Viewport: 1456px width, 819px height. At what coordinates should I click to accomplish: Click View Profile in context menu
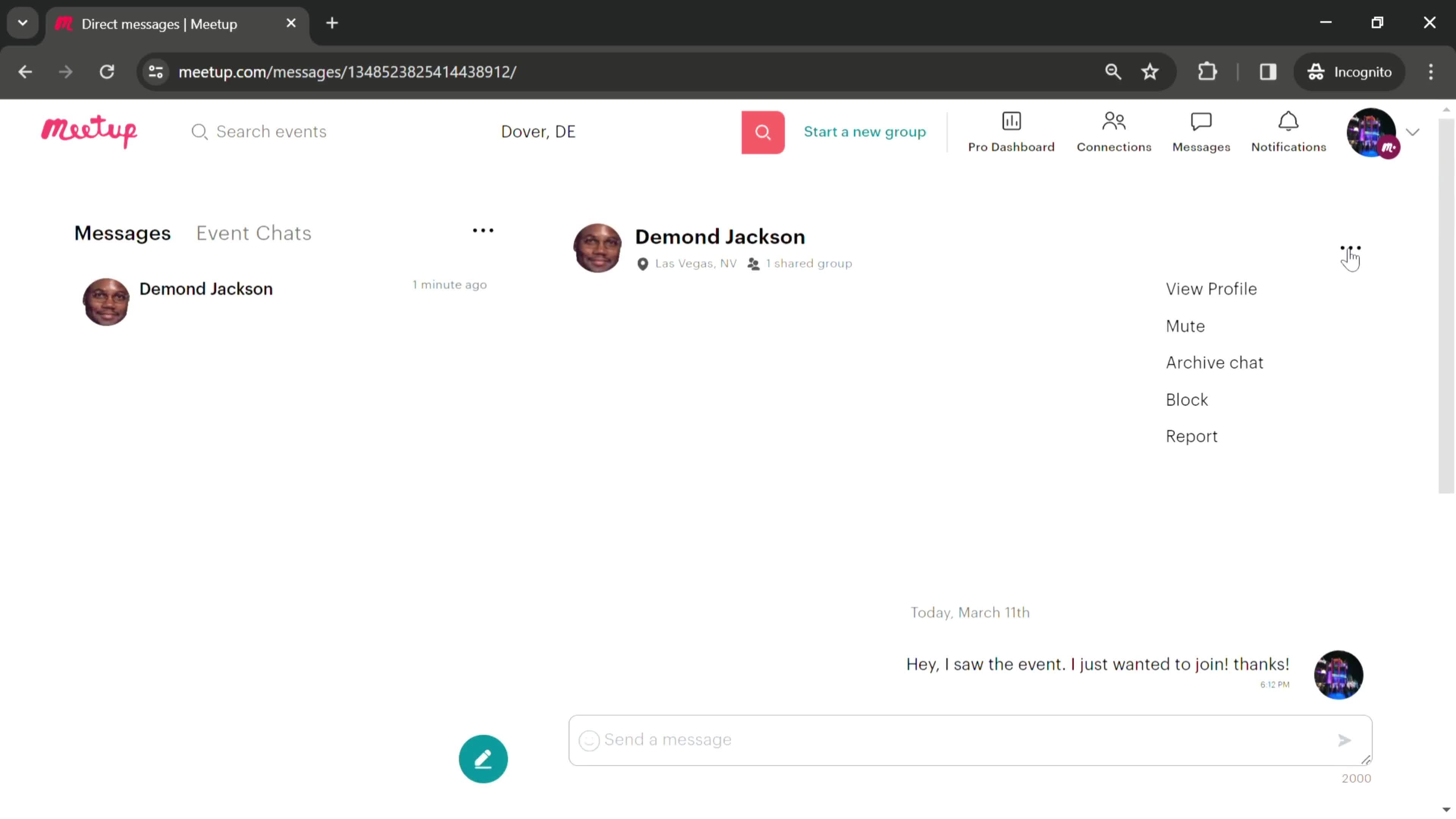[x=1211, y=289]
